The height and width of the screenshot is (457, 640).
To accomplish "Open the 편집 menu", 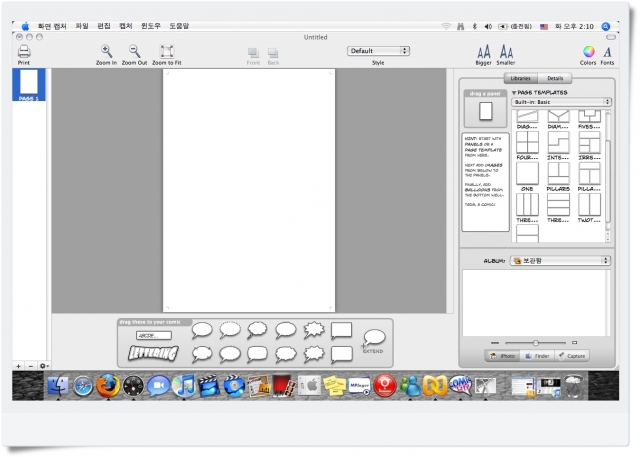I will click(x=104, y=26).
